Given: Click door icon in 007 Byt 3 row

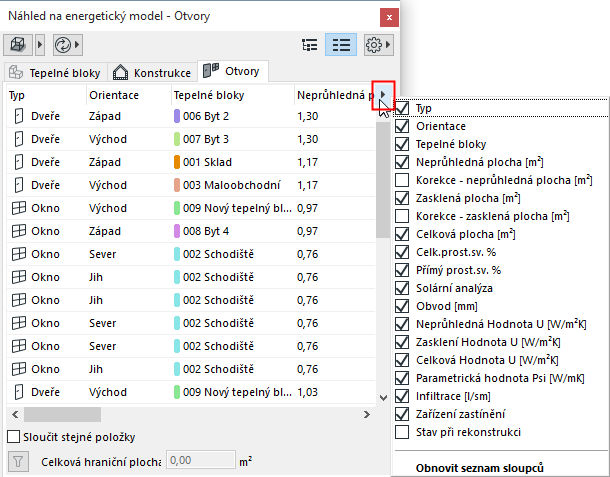Looking at the screenshot, I should [19, 139].
